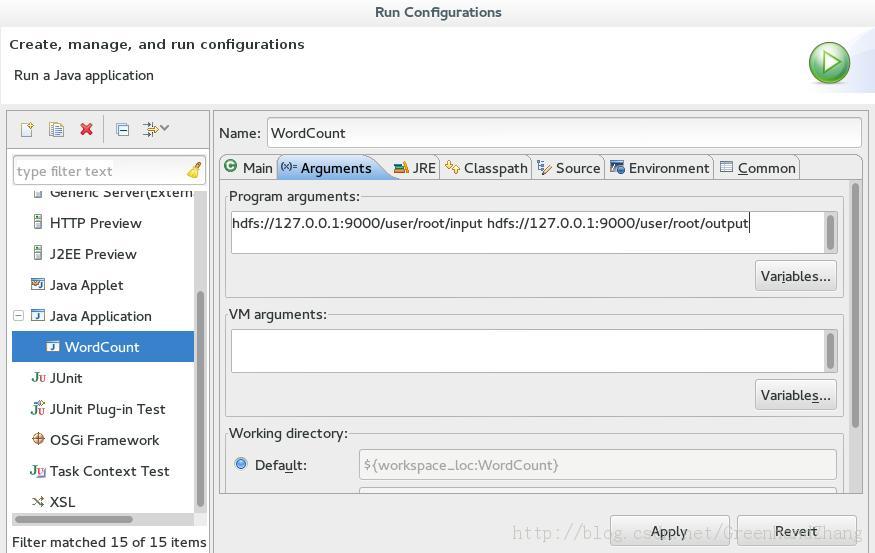
Task: Click the Duplicate configuration icon
Action: pyautogui.click(x=57, y=129)
